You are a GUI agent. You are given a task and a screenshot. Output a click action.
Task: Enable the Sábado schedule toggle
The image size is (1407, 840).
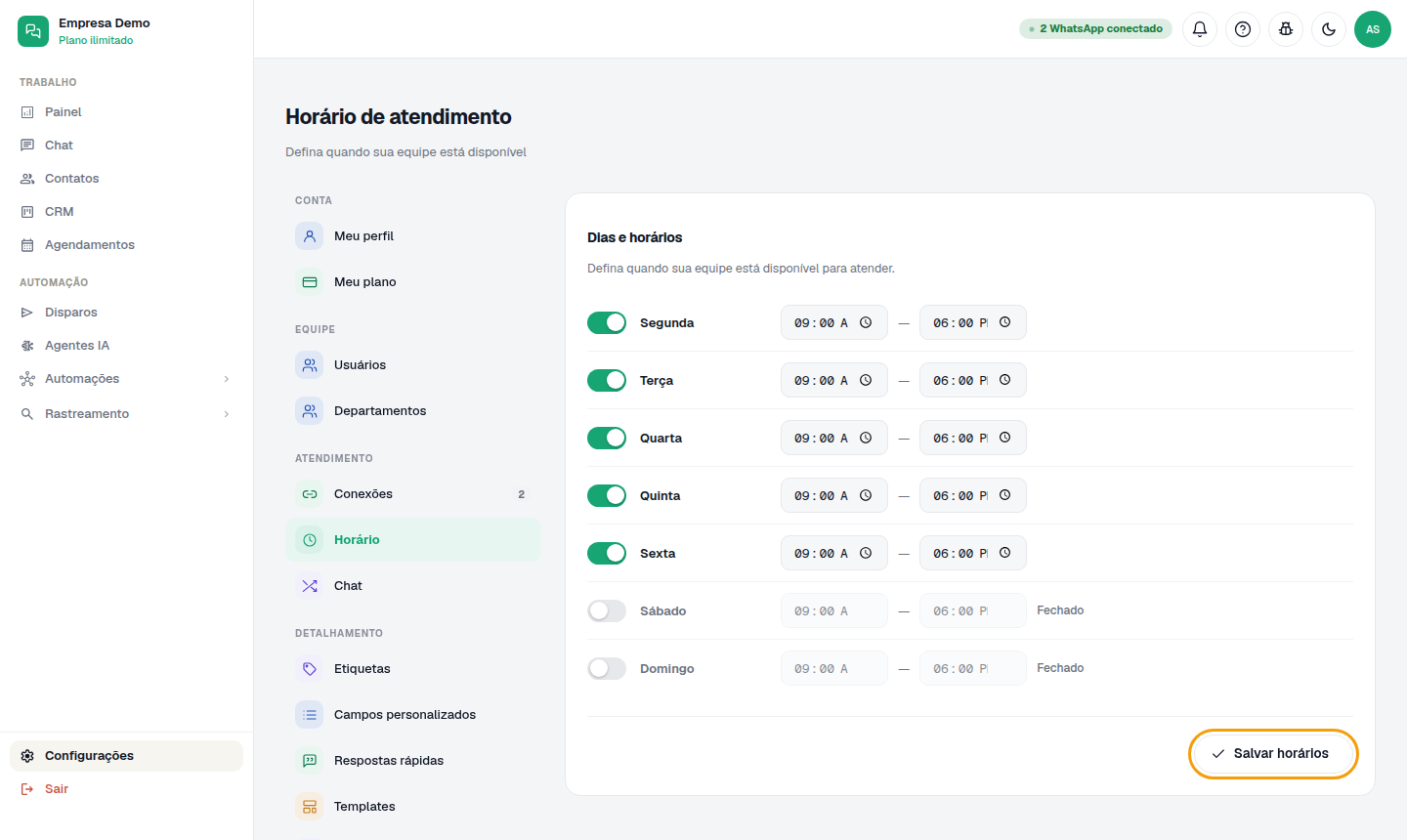607,610
